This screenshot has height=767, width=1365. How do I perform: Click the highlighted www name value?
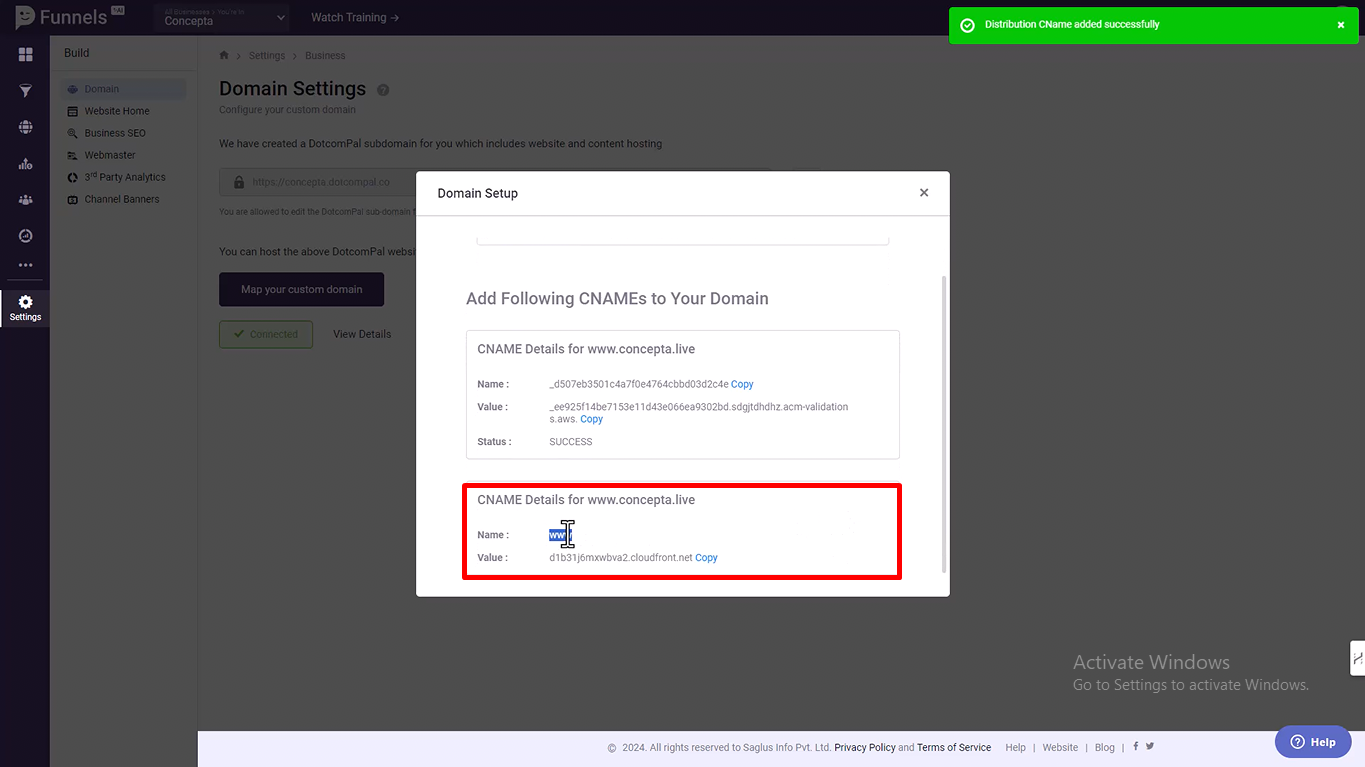(560, 535)
